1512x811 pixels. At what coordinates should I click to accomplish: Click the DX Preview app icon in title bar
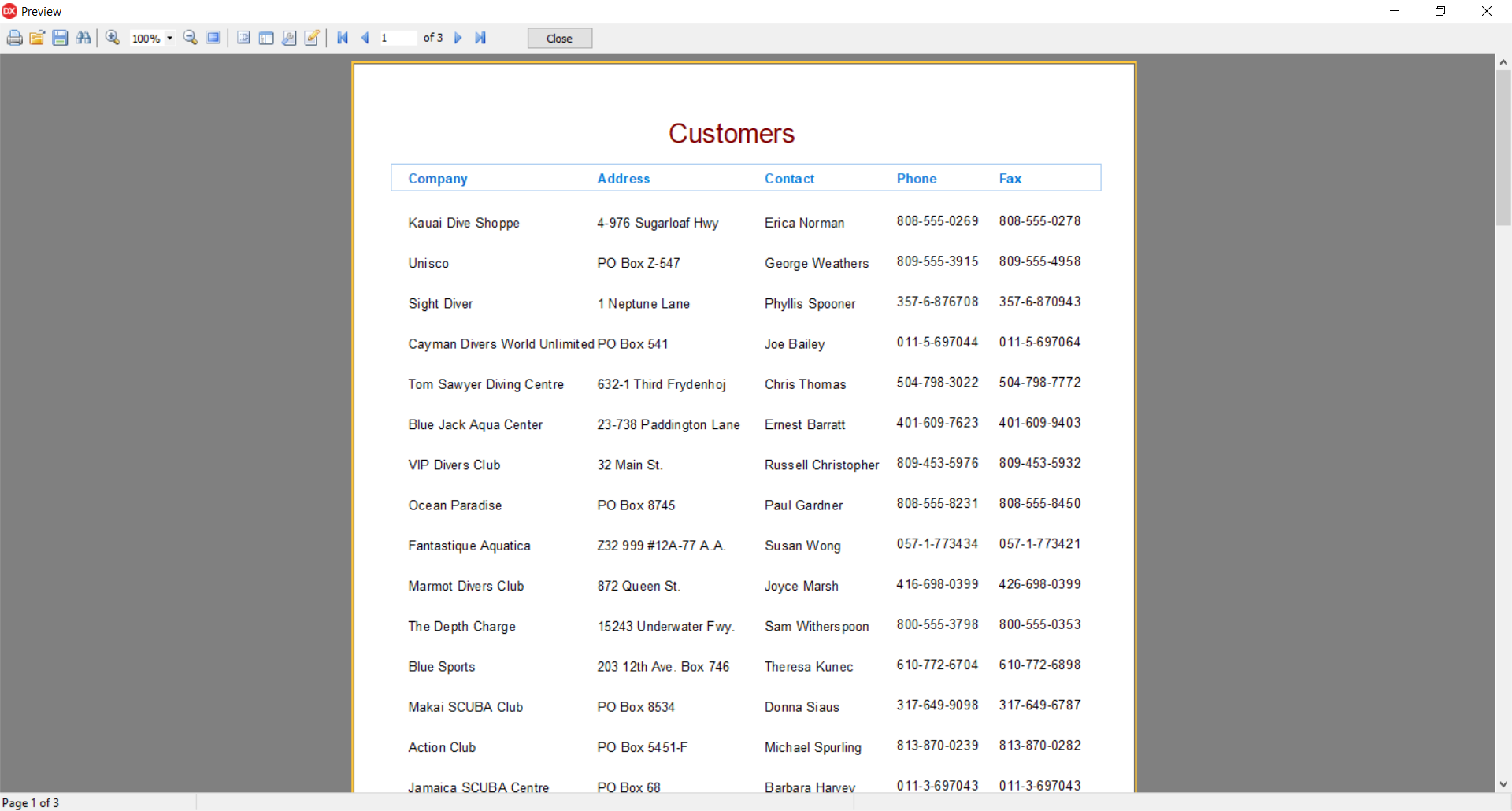9,11
